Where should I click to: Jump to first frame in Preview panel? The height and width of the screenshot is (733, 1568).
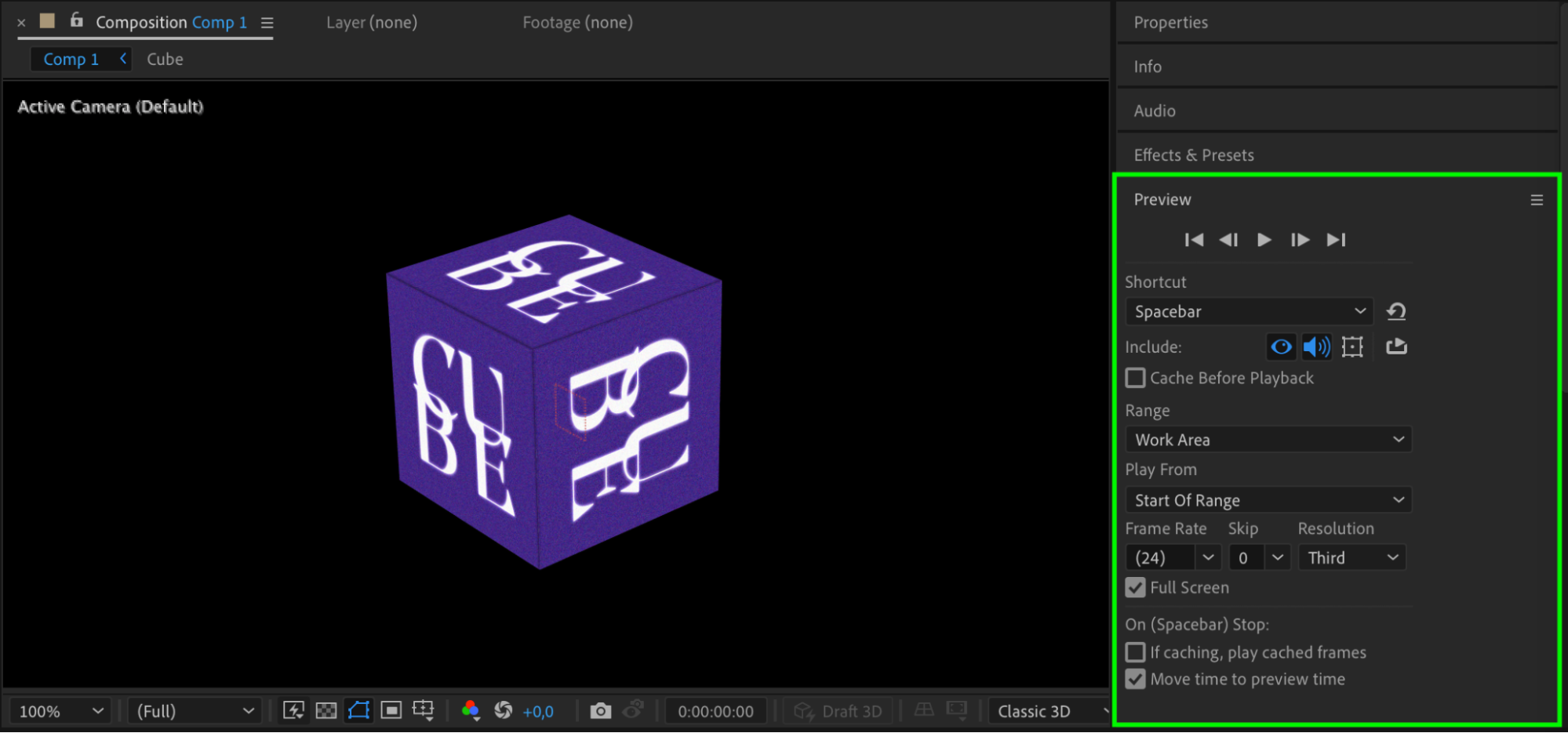[x=1194, y=240]
